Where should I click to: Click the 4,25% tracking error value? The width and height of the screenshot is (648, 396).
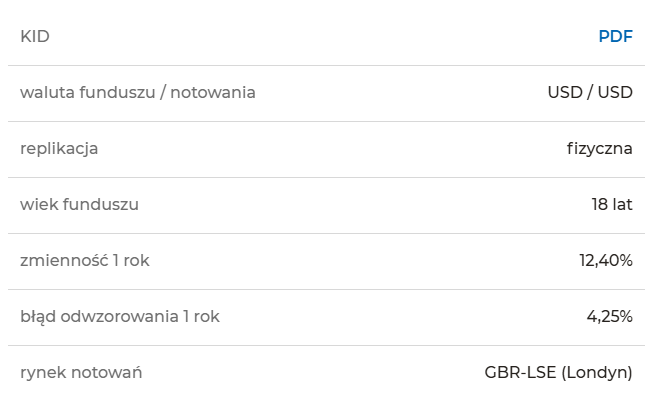(x=610, y=317)
